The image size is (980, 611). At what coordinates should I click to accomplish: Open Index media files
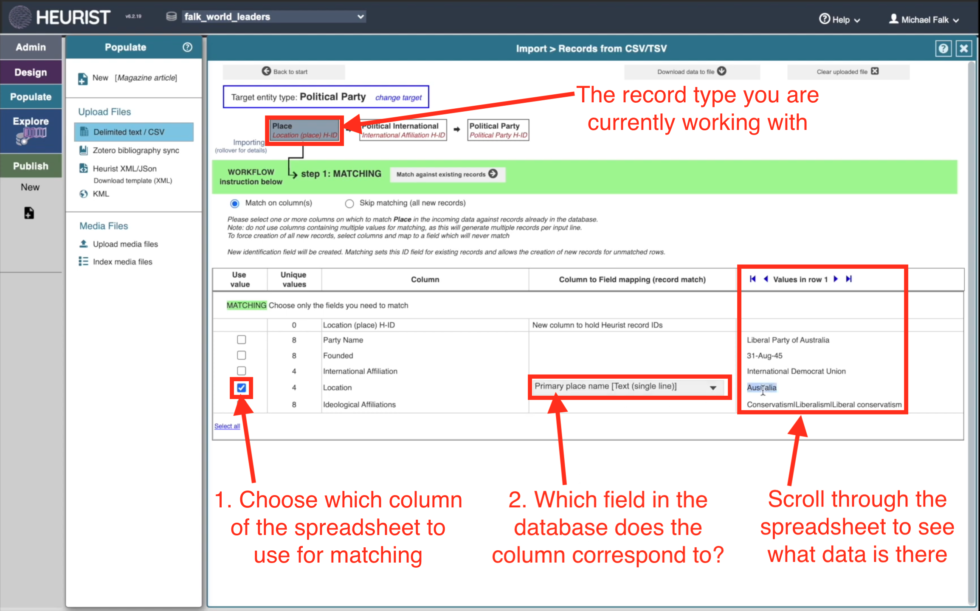click(122, 262)
